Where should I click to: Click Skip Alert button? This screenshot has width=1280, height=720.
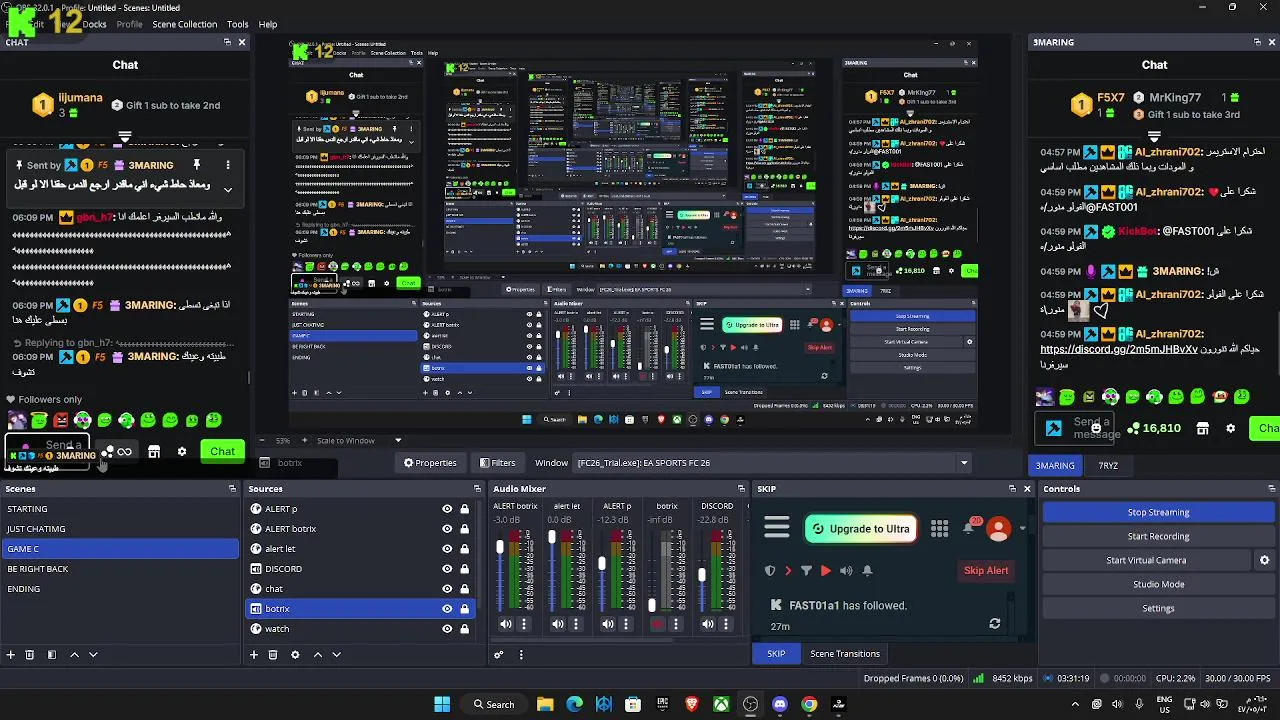click(x=986, y=571)
